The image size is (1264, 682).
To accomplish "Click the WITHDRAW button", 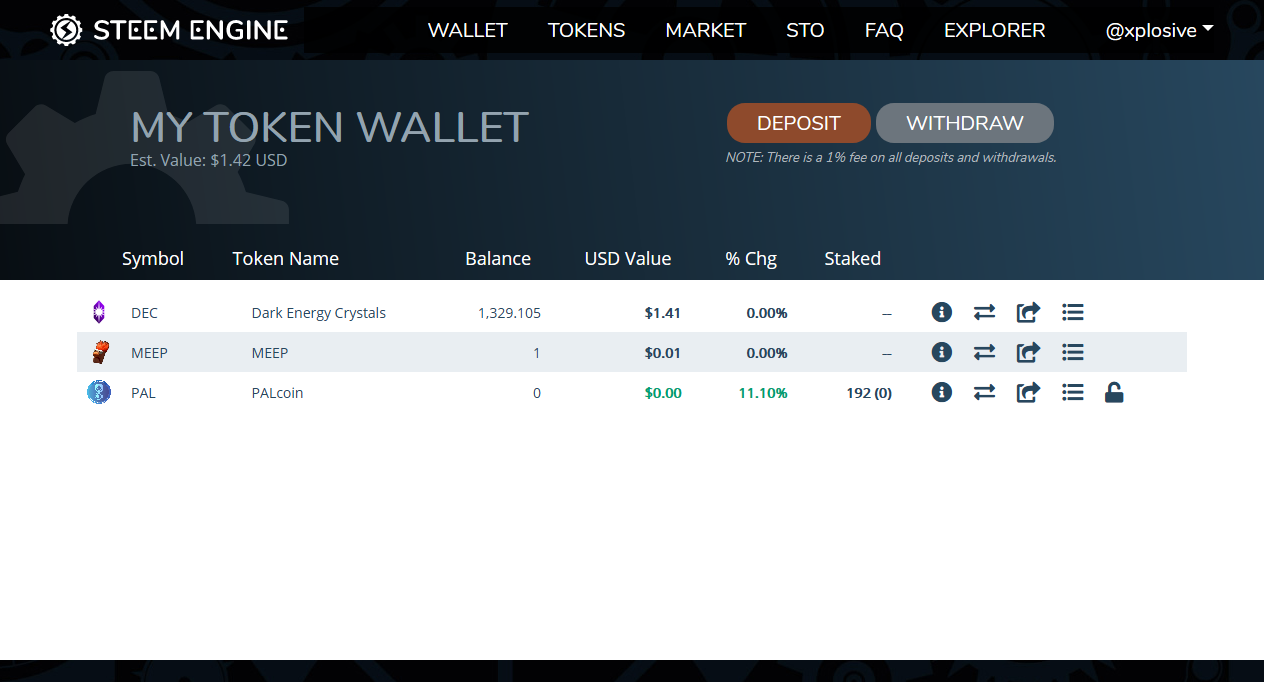I will click(x=965, y=123).
